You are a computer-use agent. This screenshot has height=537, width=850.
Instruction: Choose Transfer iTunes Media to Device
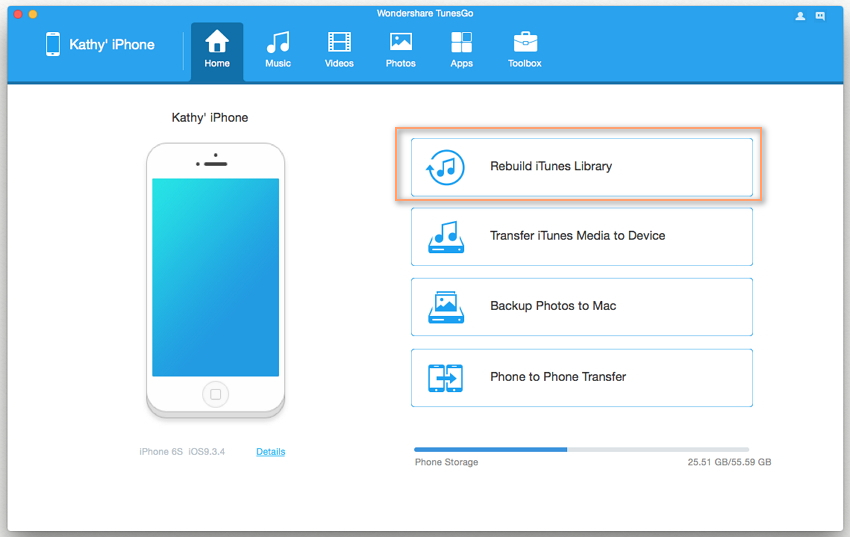[581, 236]
